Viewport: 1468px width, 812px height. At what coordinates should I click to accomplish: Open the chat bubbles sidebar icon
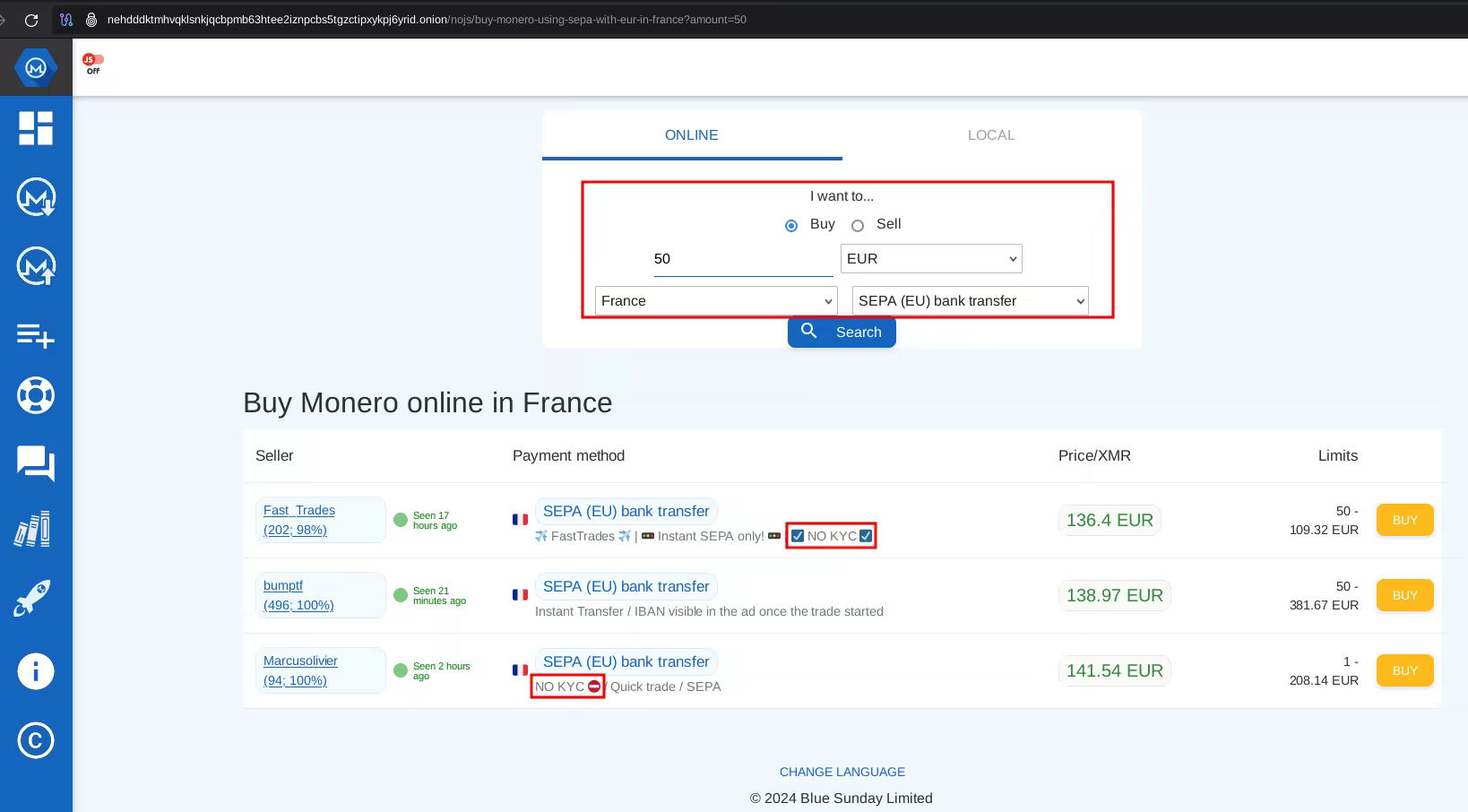(36, 463)
